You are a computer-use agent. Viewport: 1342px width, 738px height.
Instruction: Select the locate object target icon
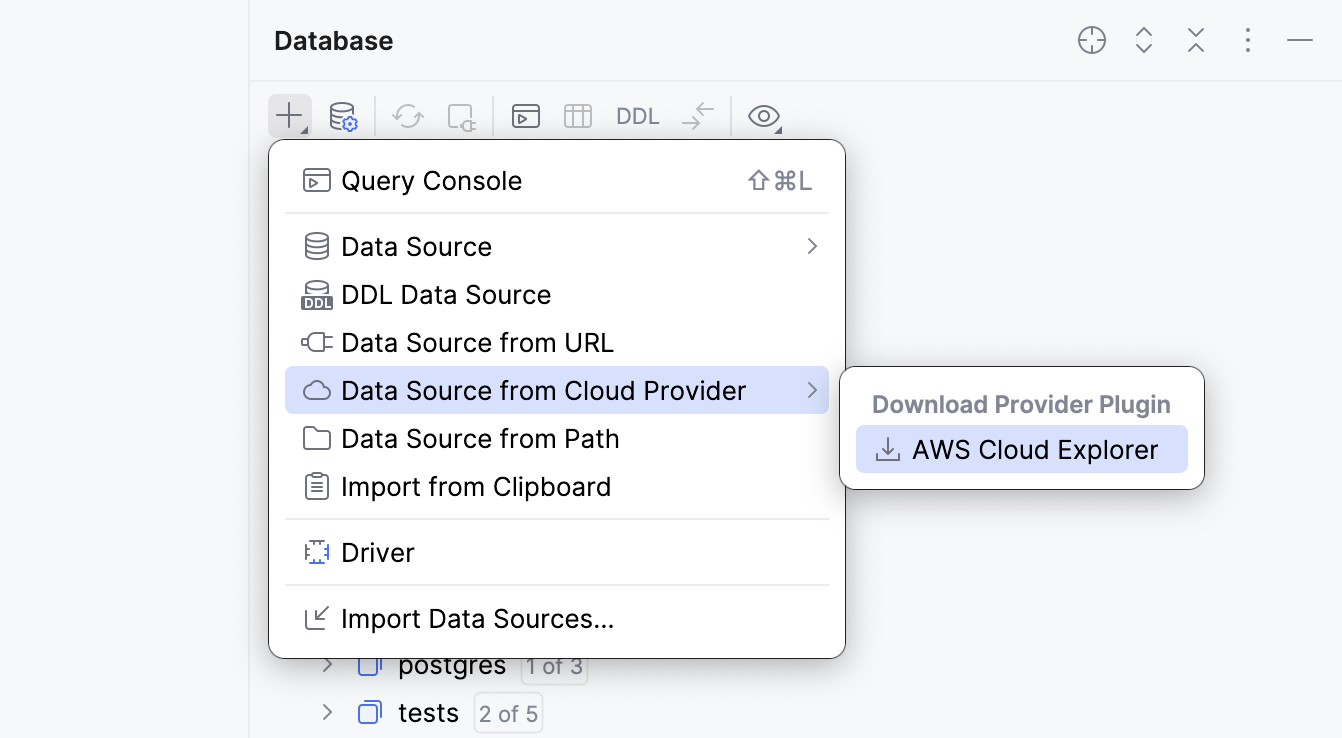1092,40
